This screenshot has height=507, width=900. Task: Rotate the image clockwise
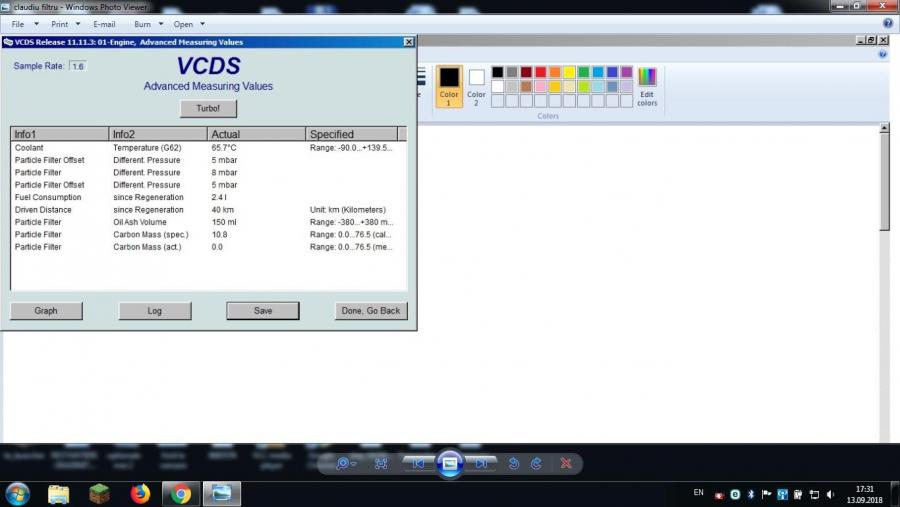536,463
